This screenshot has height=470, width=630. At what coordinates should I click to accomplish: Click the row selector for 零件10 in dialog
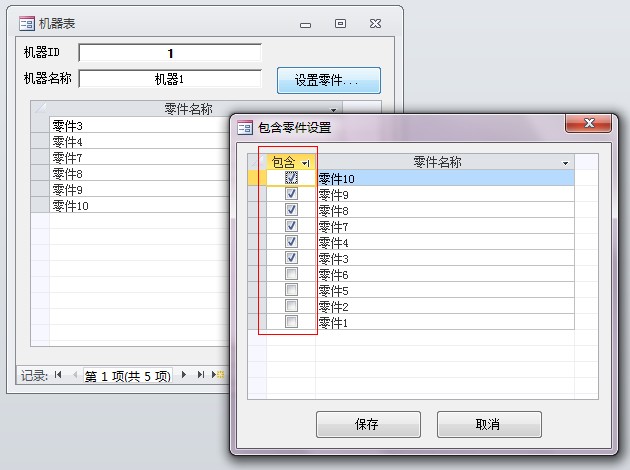click(257, 178)
